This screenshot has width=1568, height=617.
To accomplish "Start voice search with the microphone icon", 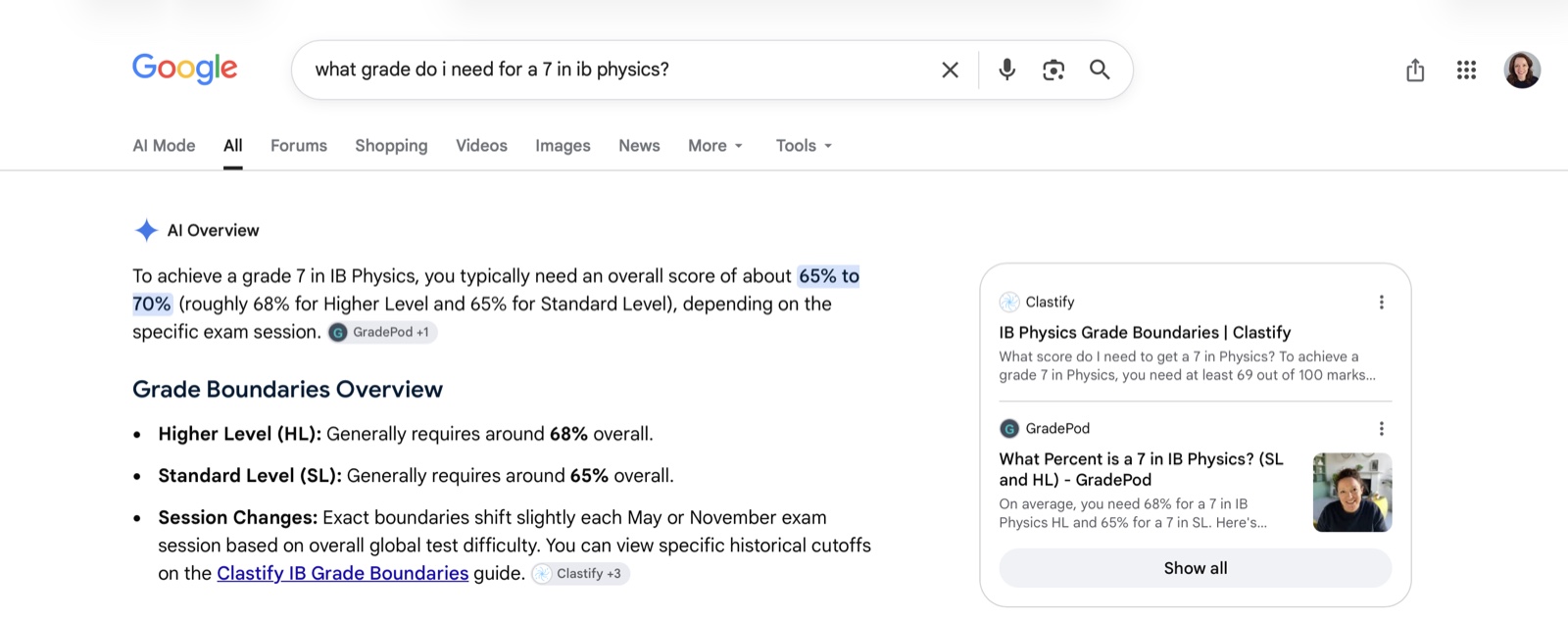I will [x=1006, y=70].
